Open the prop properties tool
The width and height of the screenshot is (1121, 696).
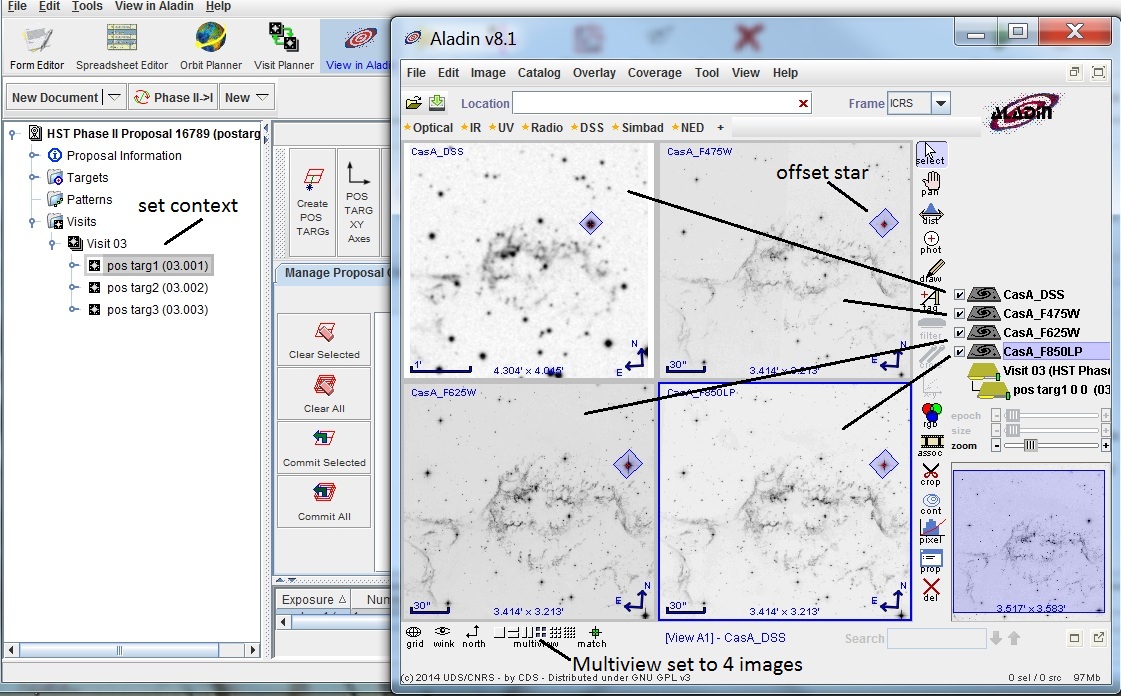click(x=931, y=561)
